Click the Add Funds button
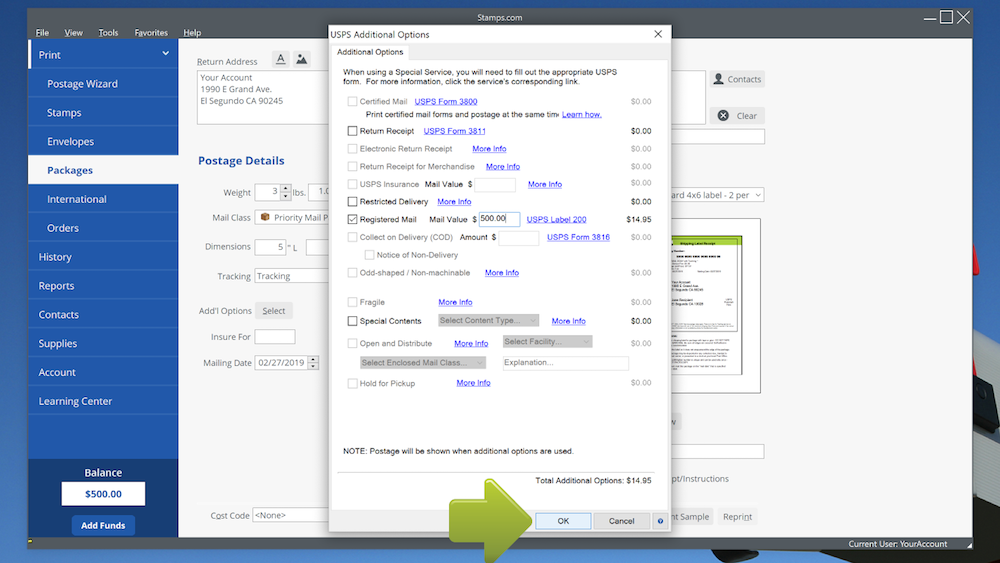The height and width of the screenshot is (563, 1000). [x=103, y=525]
